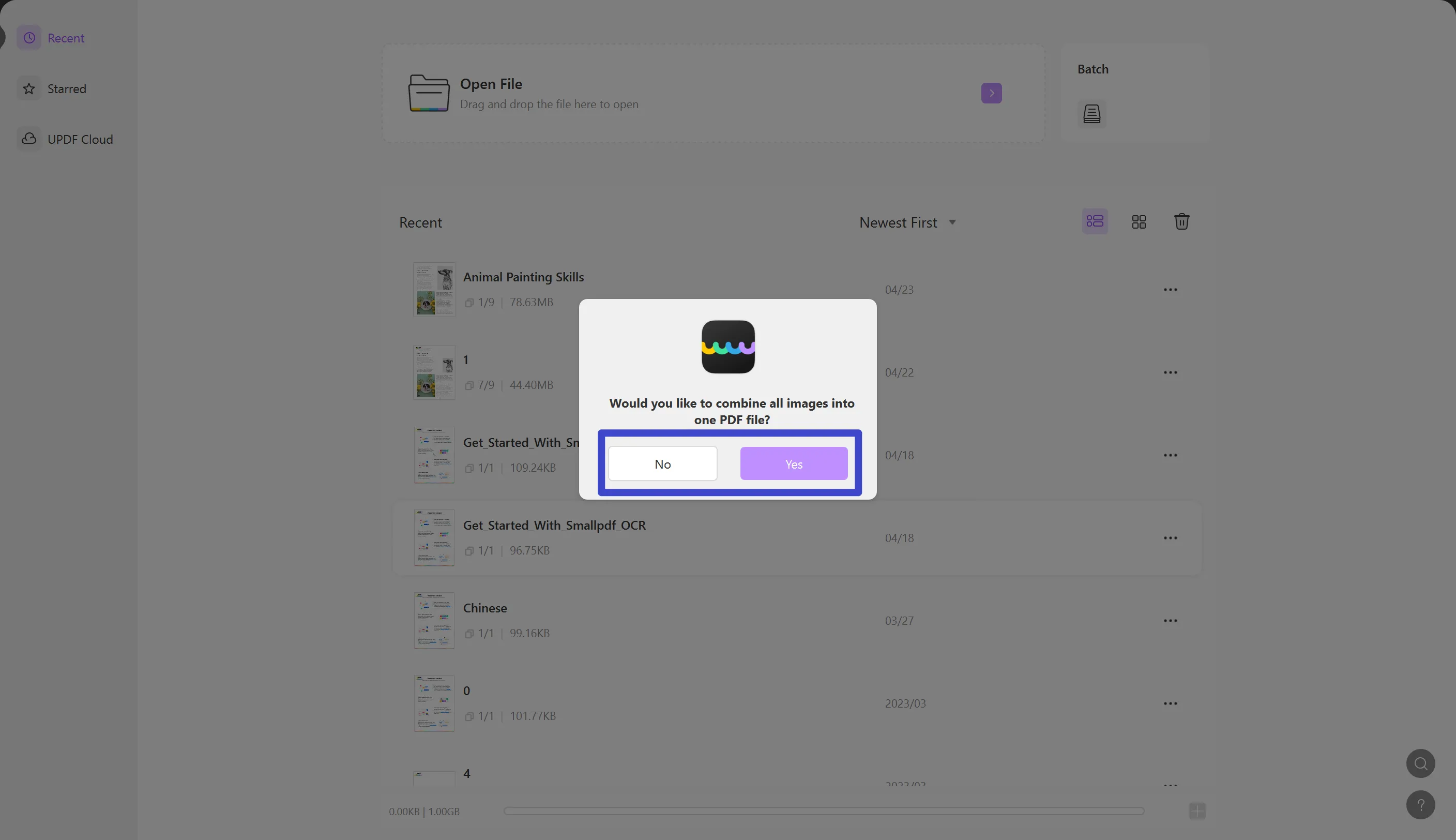Screen dimensions: 1456x840
Task: Click the delete/trash icon
Action: point(1181,221)
